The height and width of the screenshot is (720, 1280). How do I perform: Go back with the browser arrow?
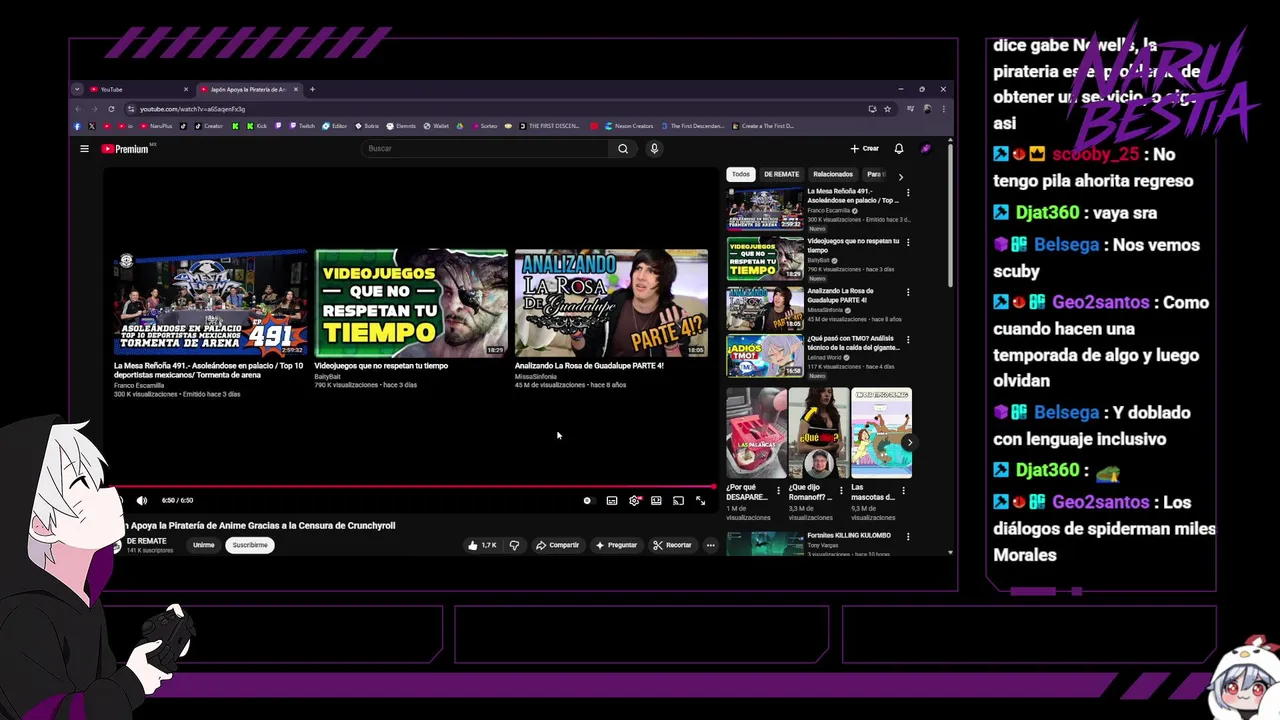tap(79, 109)
